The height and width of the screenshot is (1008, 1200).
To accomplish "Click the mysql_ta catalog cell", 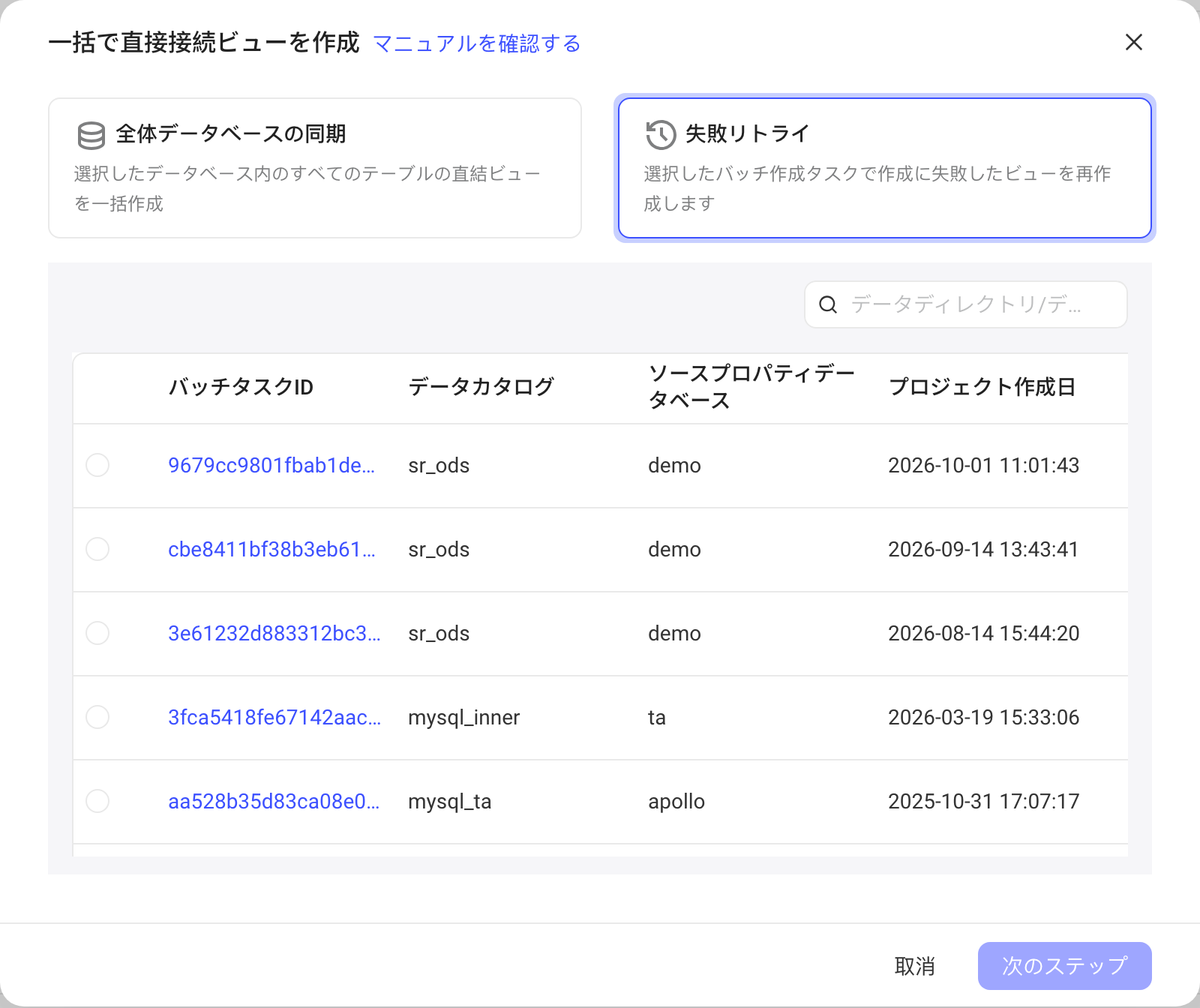I will point(450,802).
